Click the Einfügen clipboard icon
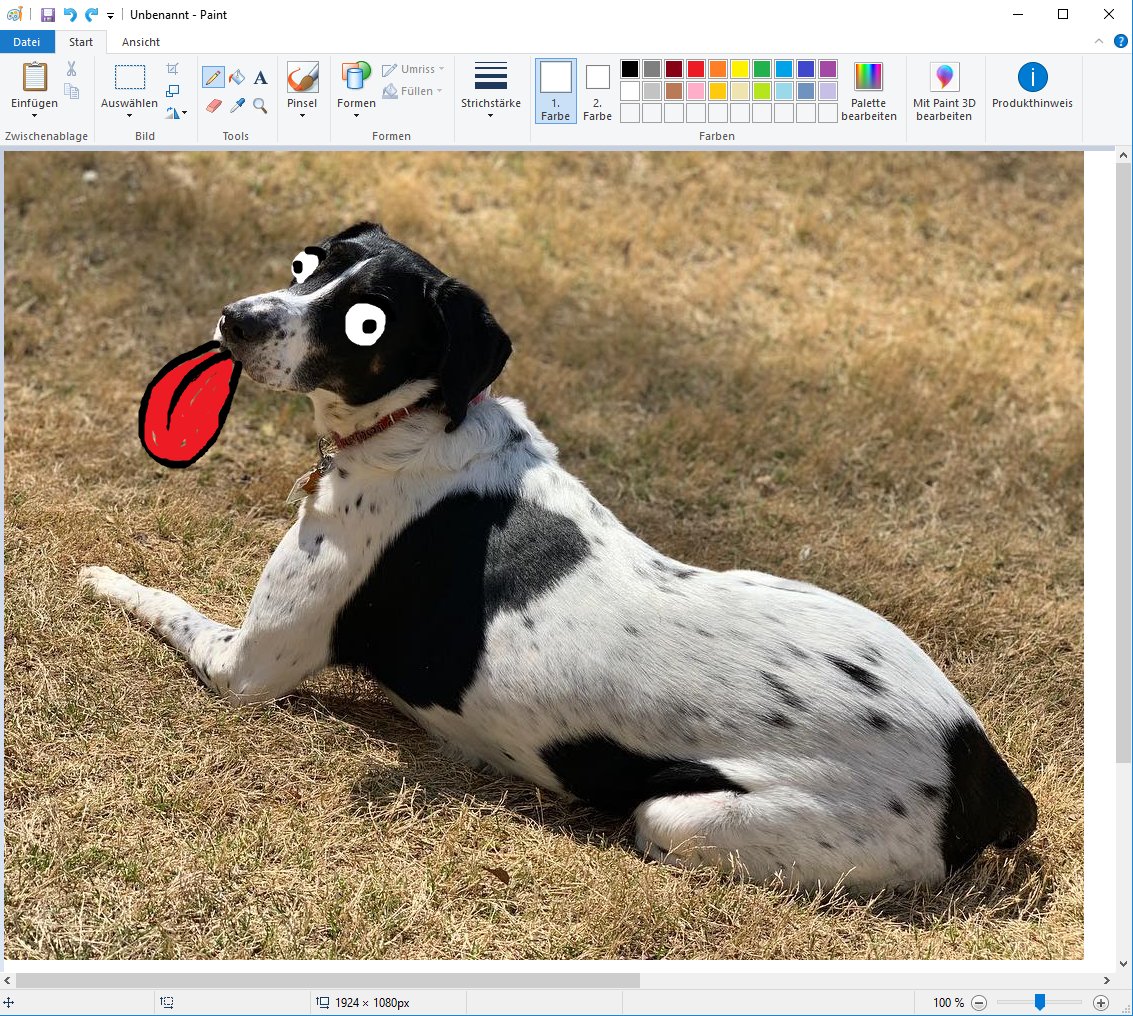Viewport: 1133px width, 1016px height. pos(35,77)
